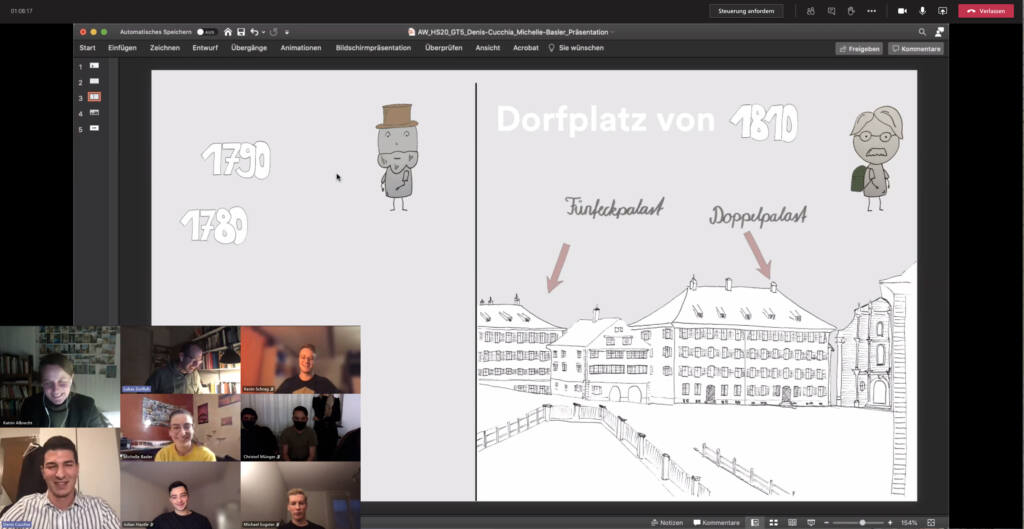Viewport: 1024px width, 529px height.
Task: Open PowerPoint search magnifier
Action: pyautogui.click(x=922, y=32)
